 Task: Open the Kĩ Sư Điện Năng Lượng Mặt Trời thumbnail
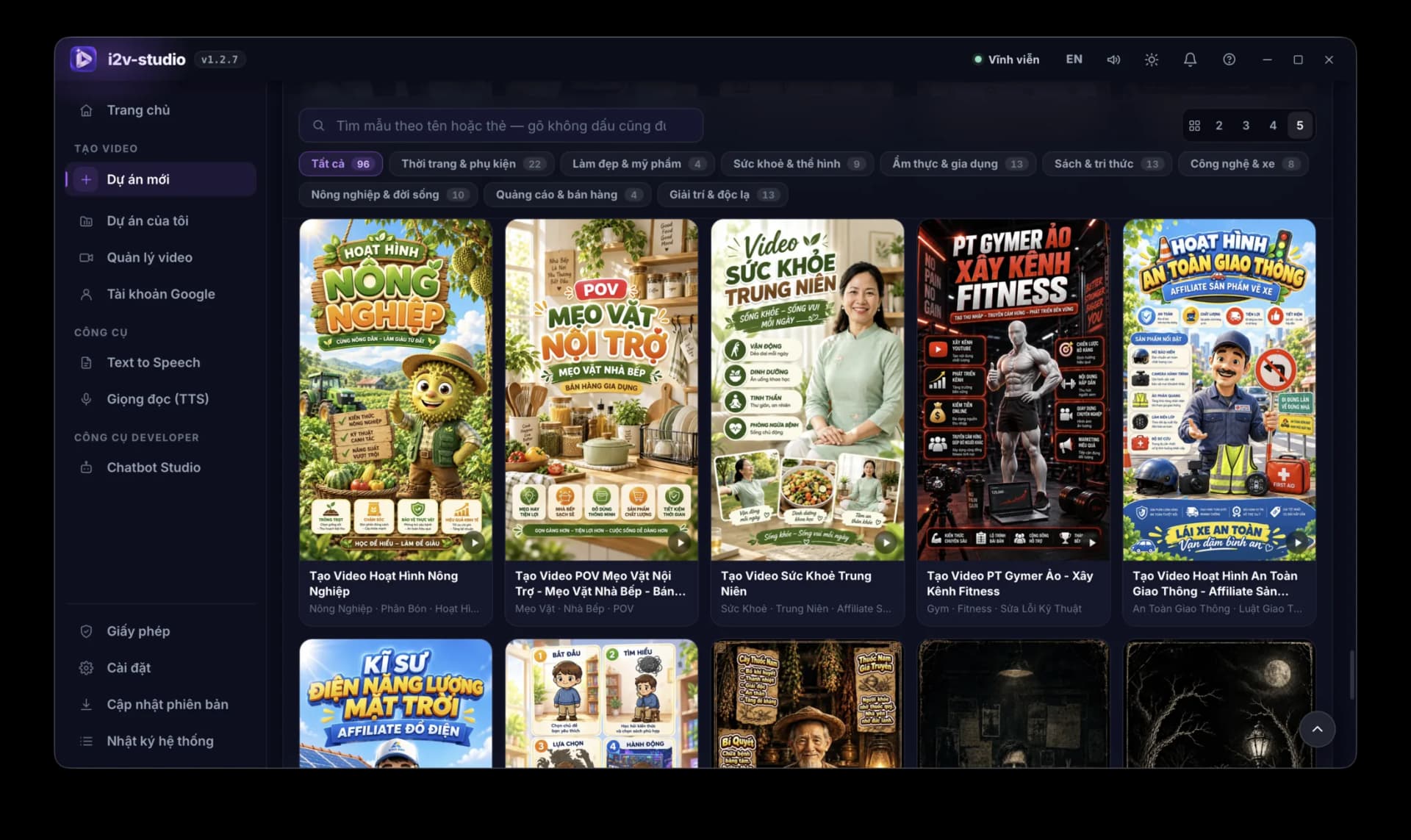point(396,703)
